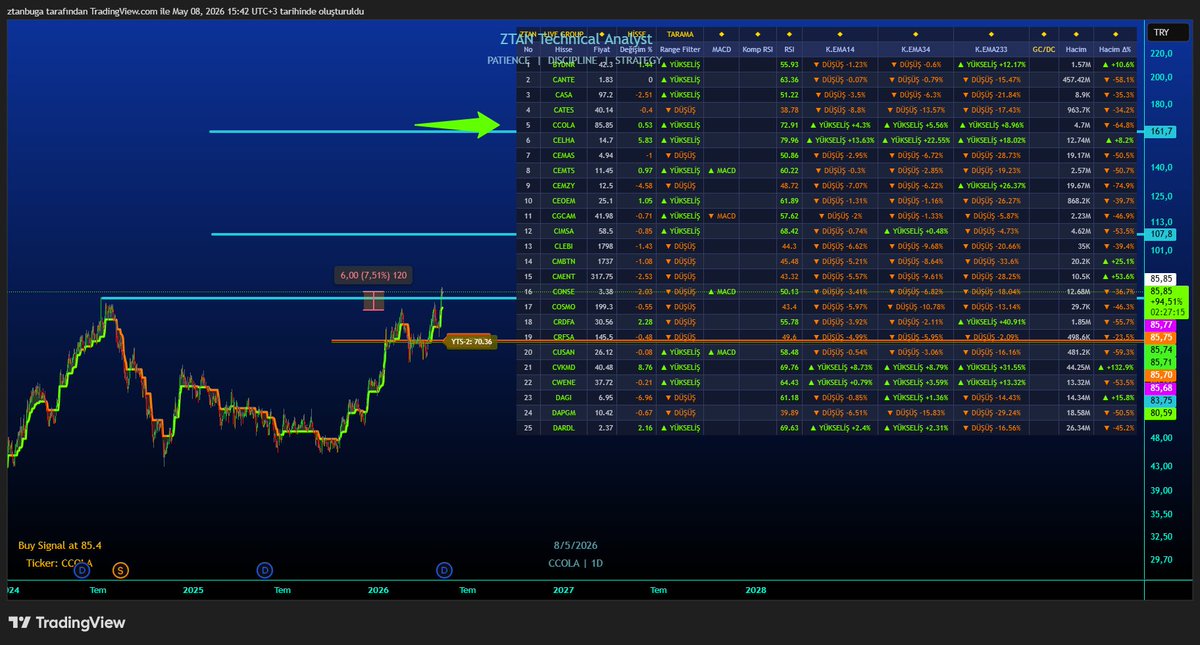Select the magenta 85,77 price tag

point(1162,325)
